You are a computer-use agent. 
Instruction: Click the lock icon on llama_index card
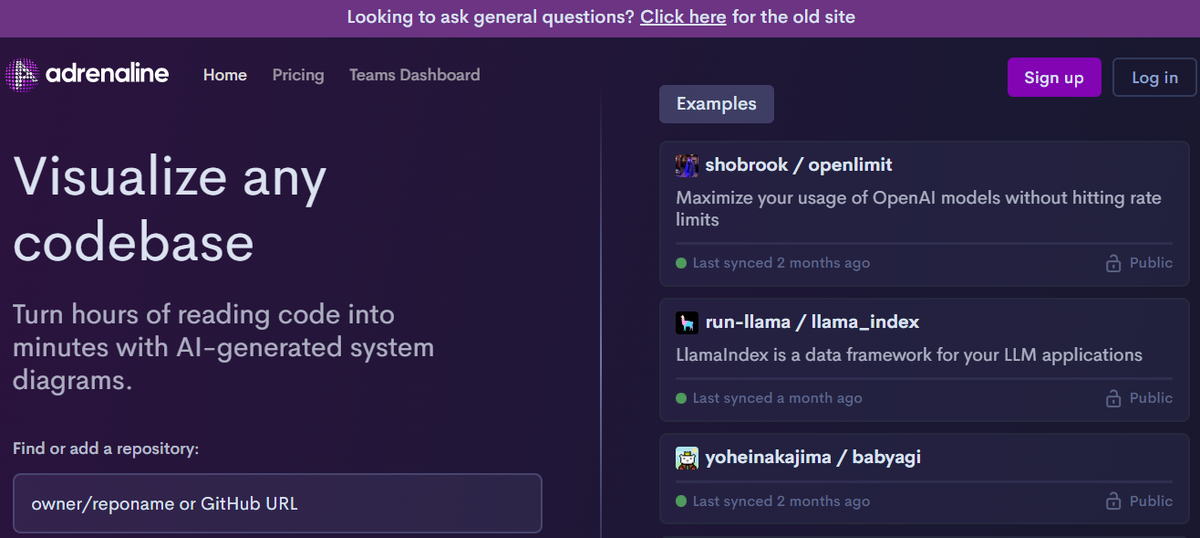pos(1113,398)
